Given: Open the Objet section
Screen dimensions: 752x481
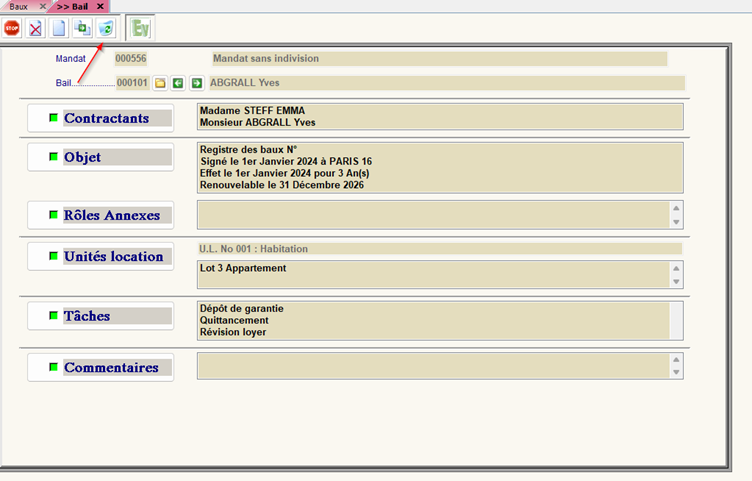Looking at the screenshot, I should [x=82, y=157].
